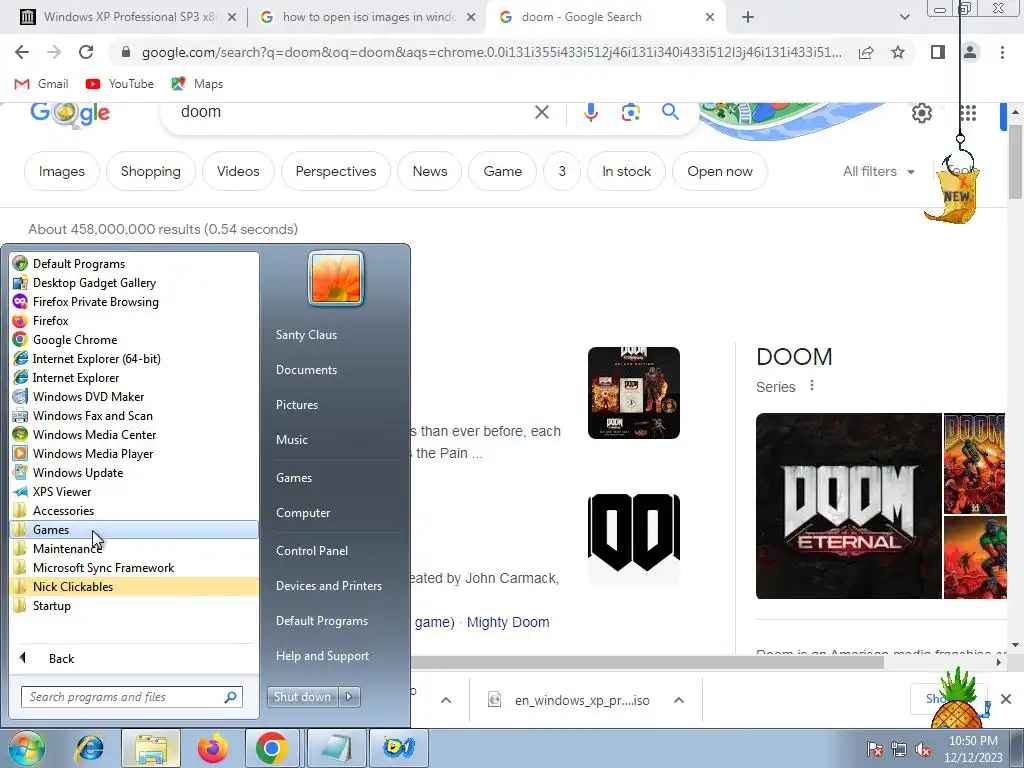The height and width of the screenshot is (768, 1024).
Task: Click the Chrome back arrow
Action: [22, 52]
